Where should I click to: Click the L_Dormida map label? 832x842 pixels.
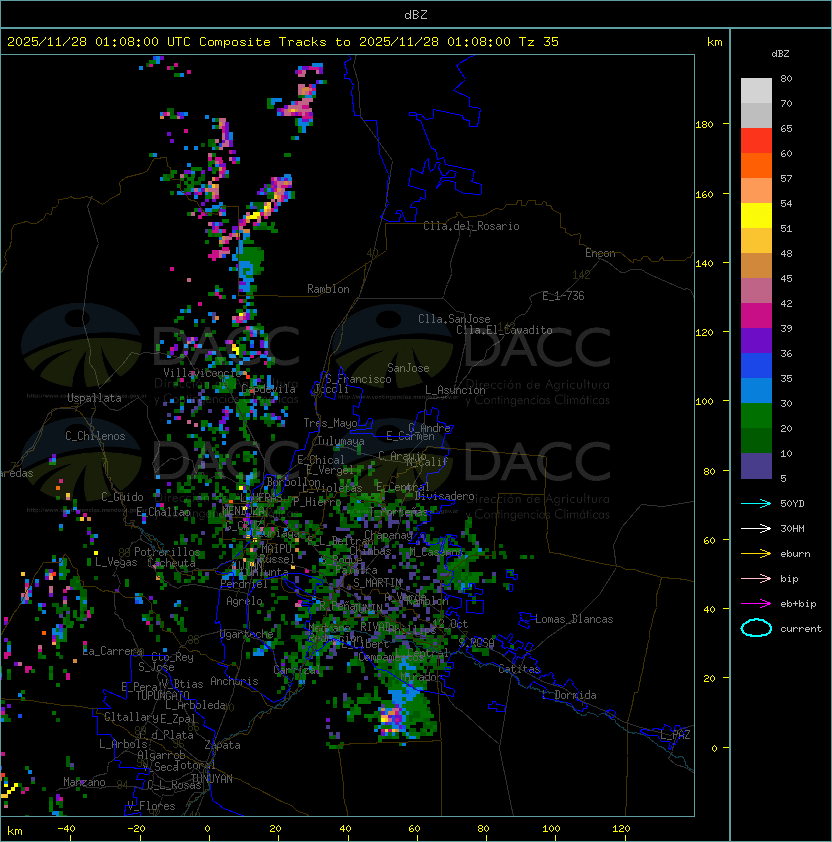coord(569,695)
